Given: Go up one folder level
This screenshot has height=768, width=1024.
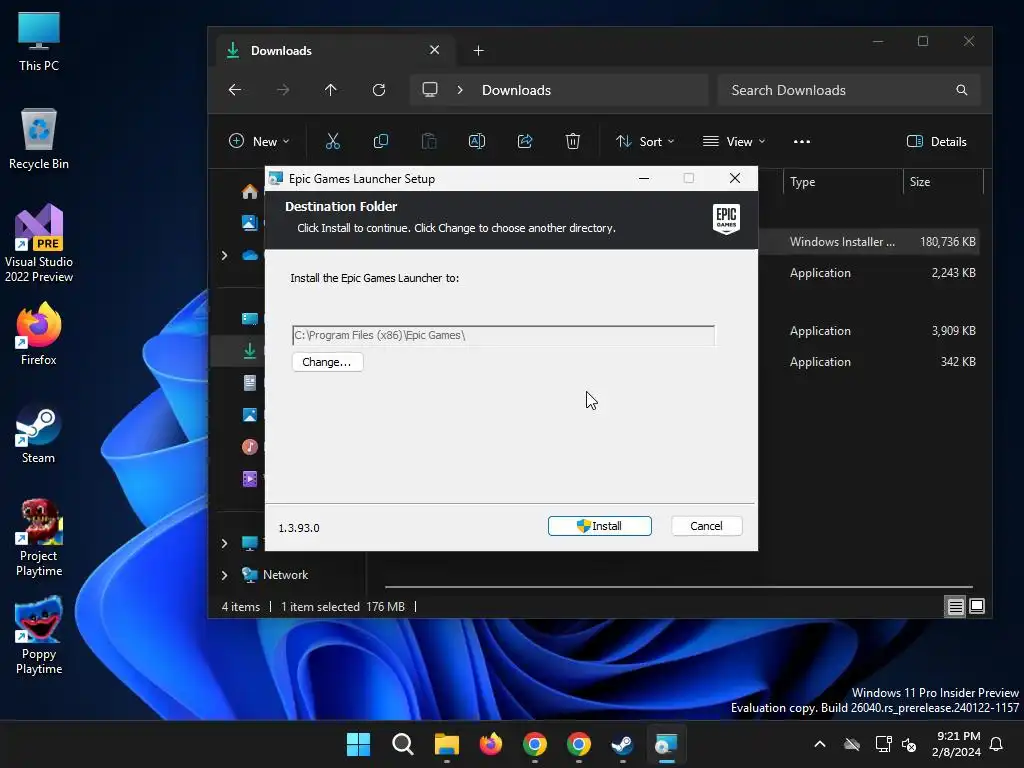Looking at the screenshot, I should (330, 90).
